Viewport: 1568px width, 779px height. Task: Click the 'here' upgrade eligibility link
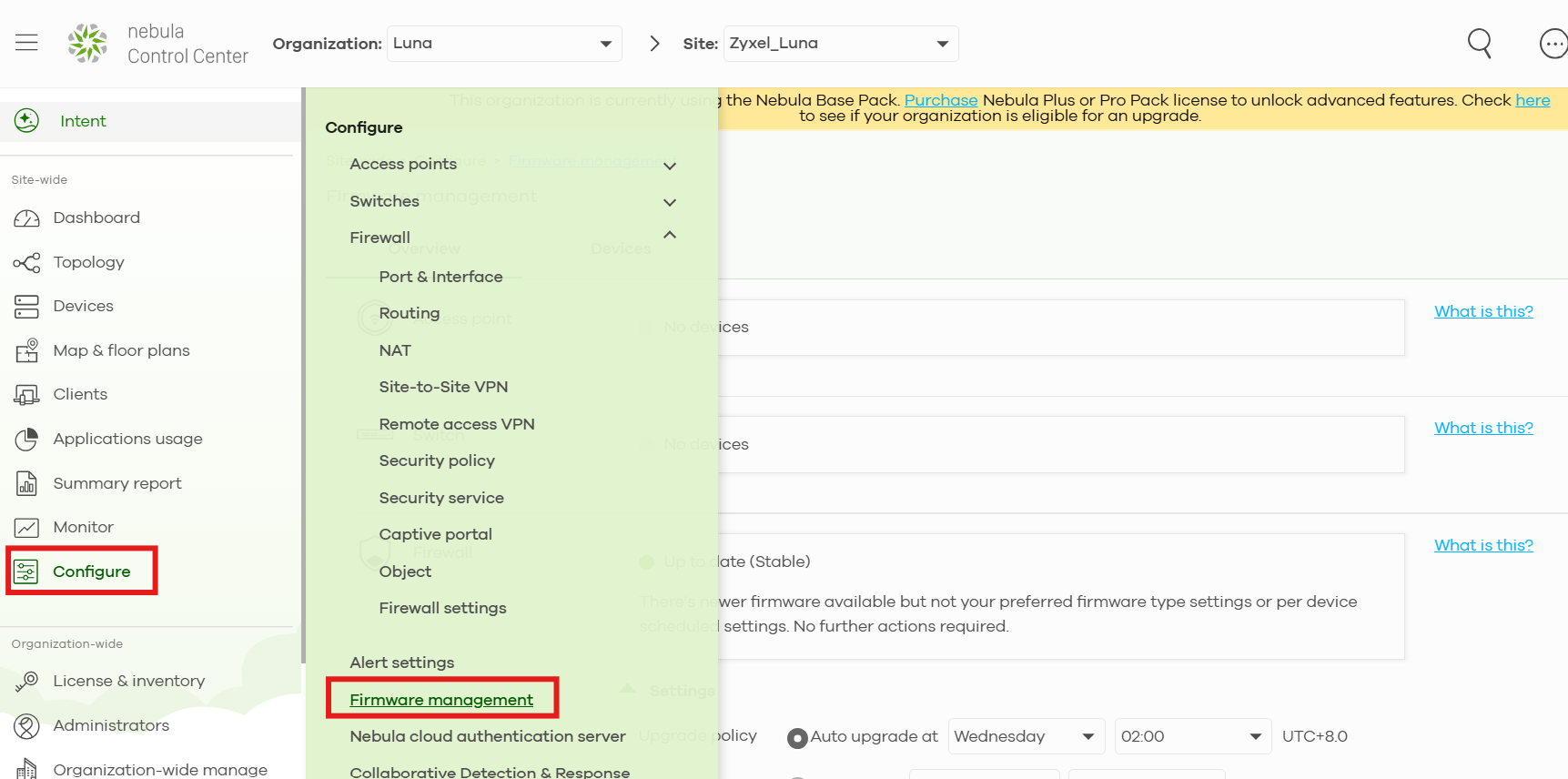pos(1533,100)
